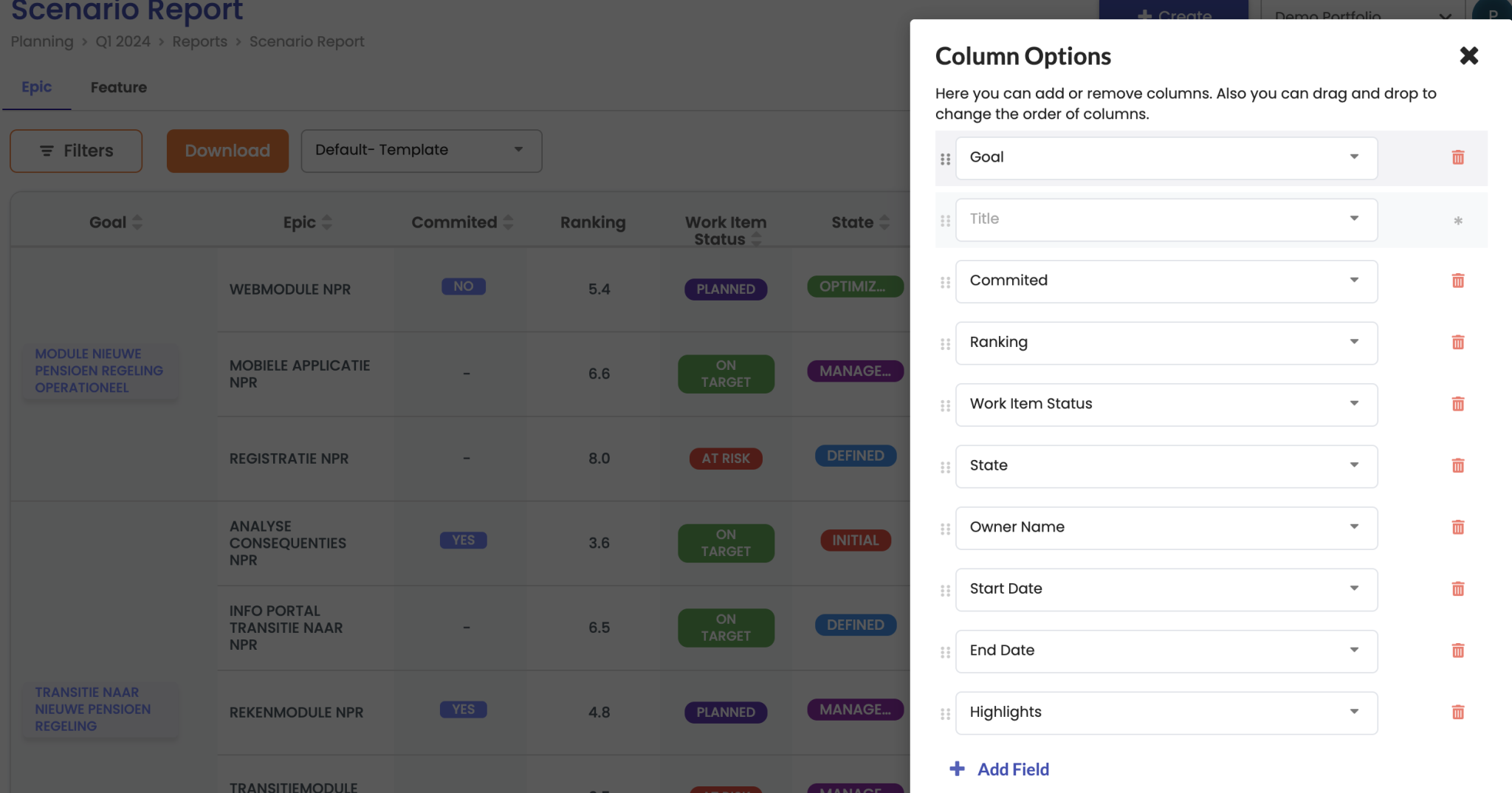The image size is (1512, 793).
Task: Click the filter funnel icon in Filters
Action: coord(48,151)
